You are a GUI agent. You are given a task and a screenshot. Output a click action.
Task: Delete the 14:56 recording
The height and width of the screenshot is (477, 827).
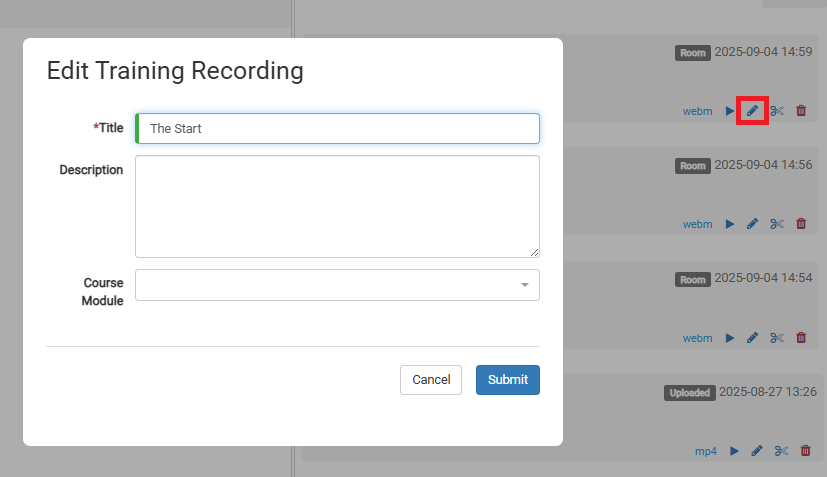pos(801,224)
